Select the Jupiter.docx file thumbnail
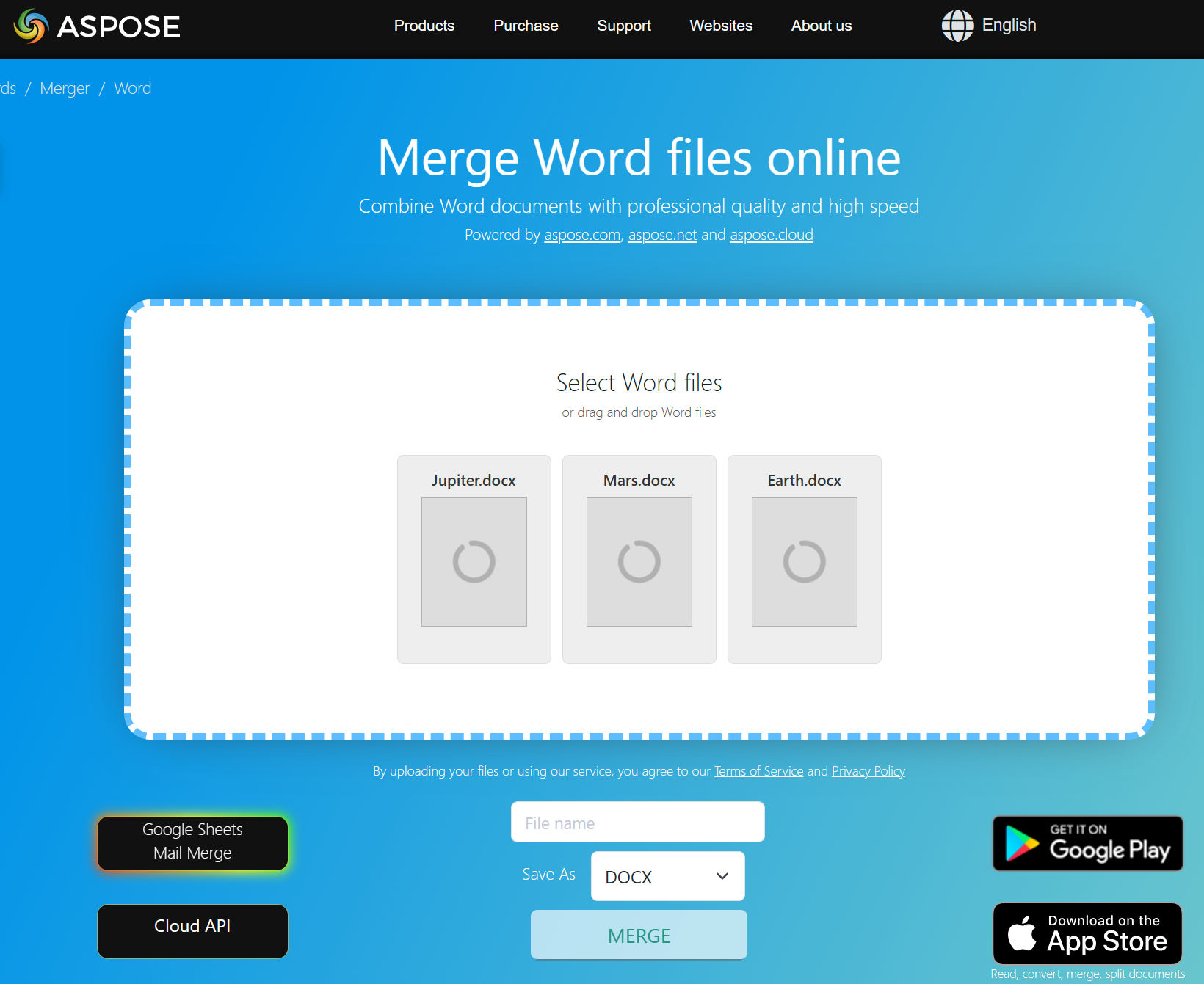1204x984 pixels. pos(474,561)
